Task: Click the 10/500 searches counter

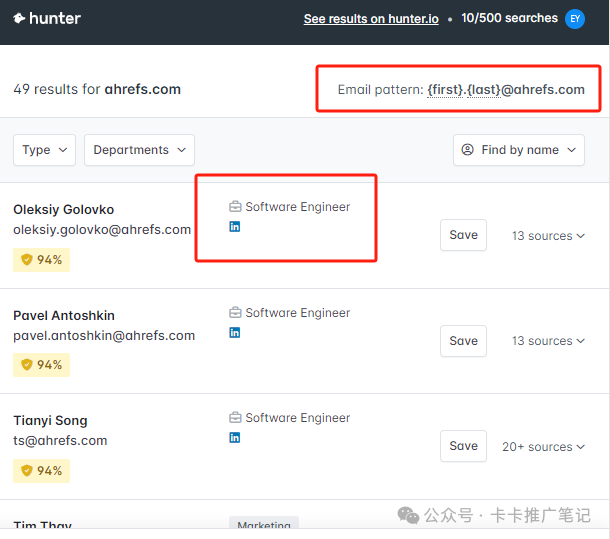Action: point(509,18)
